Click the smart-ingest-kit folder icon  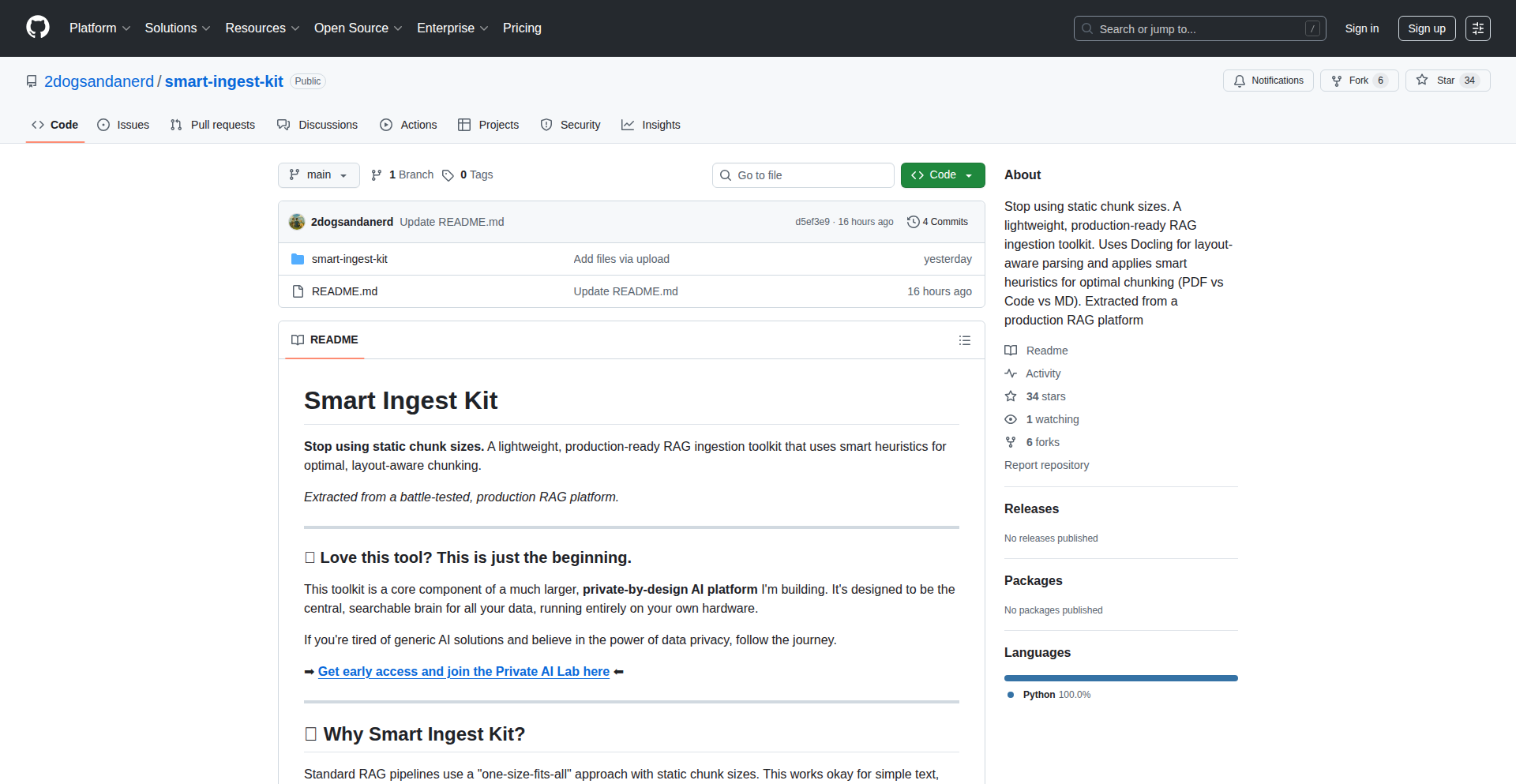pyautogui.click(x=298, y=259)
